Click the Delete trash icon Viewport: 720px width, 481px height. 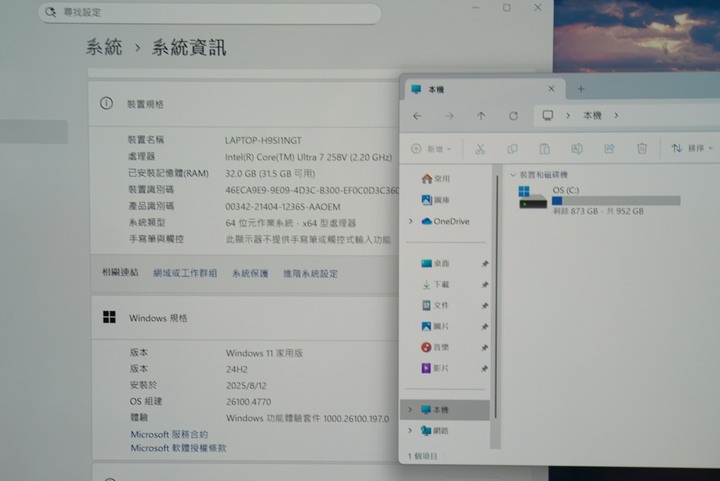(x=642, y=148)
